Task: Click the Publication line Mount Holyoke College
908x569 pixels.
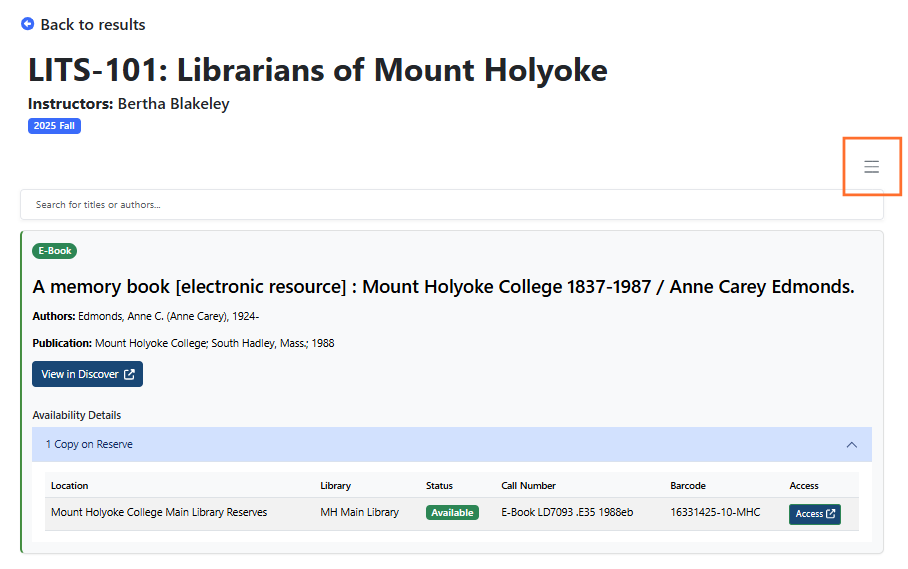Action: click(183, 343)
